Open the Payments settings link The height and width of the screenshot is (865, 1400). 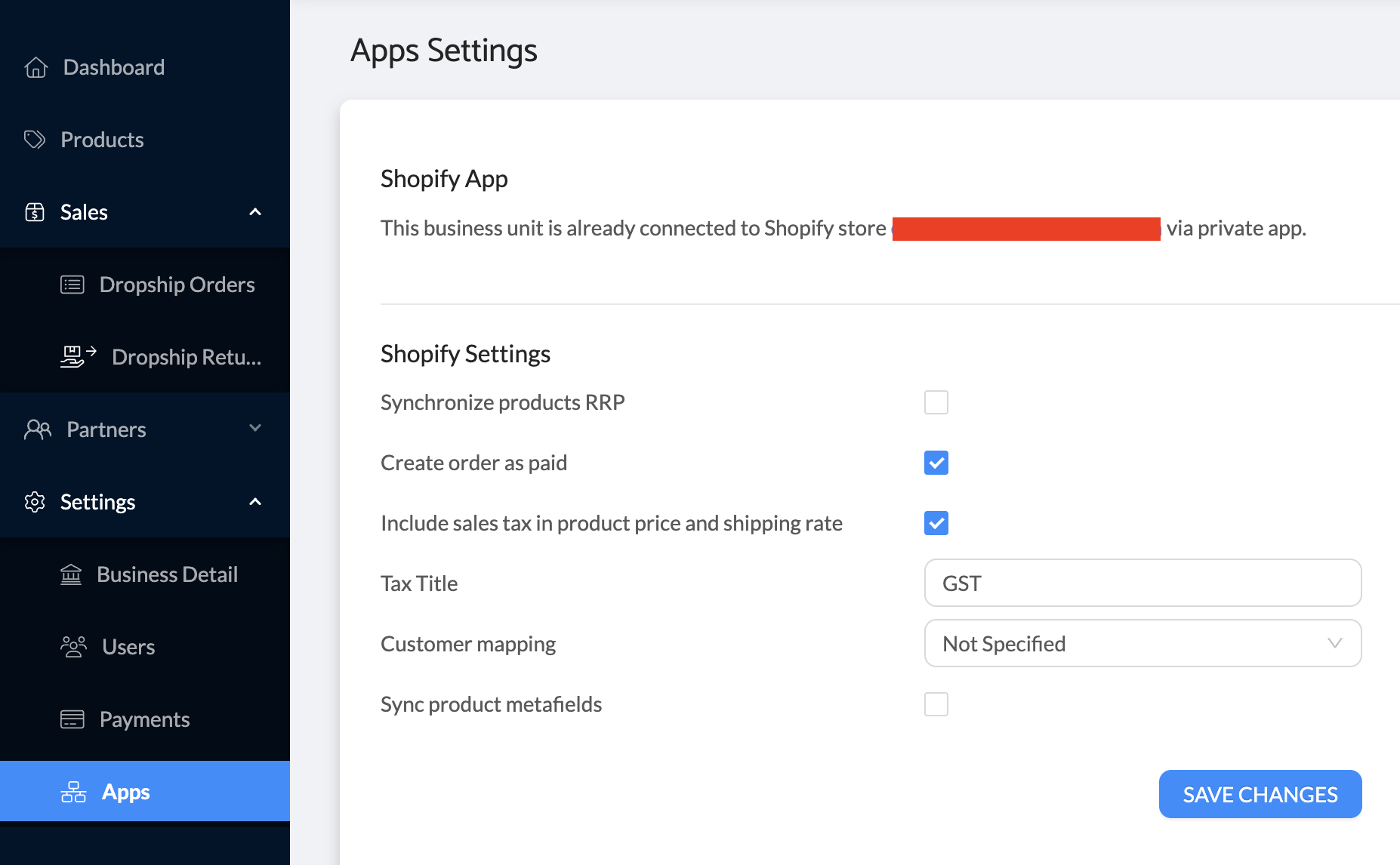point(144,719)
